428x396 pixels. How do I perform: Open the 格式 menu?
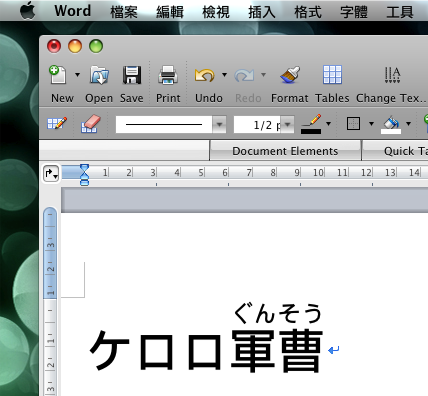tap(308, 12)
